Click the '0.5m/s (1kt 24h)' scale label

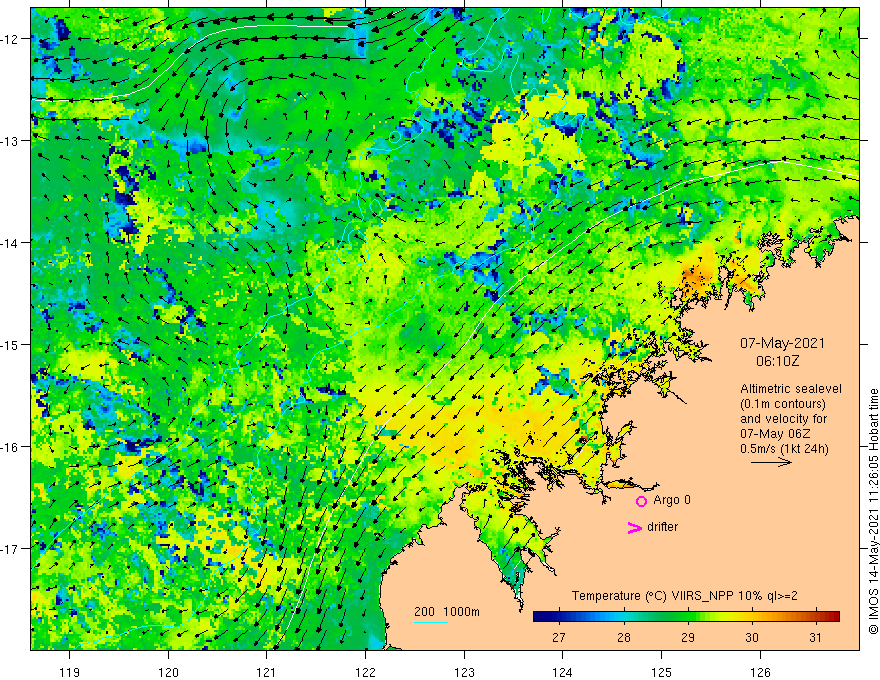click(x=784, y=449)
